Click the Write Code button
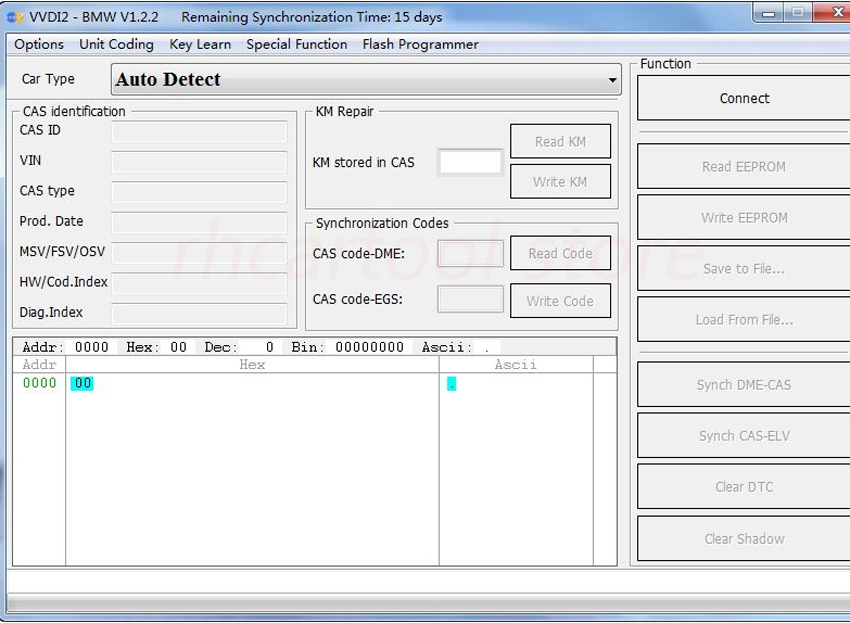The height and width of the screenshot is (623, 850). [560, 301]
